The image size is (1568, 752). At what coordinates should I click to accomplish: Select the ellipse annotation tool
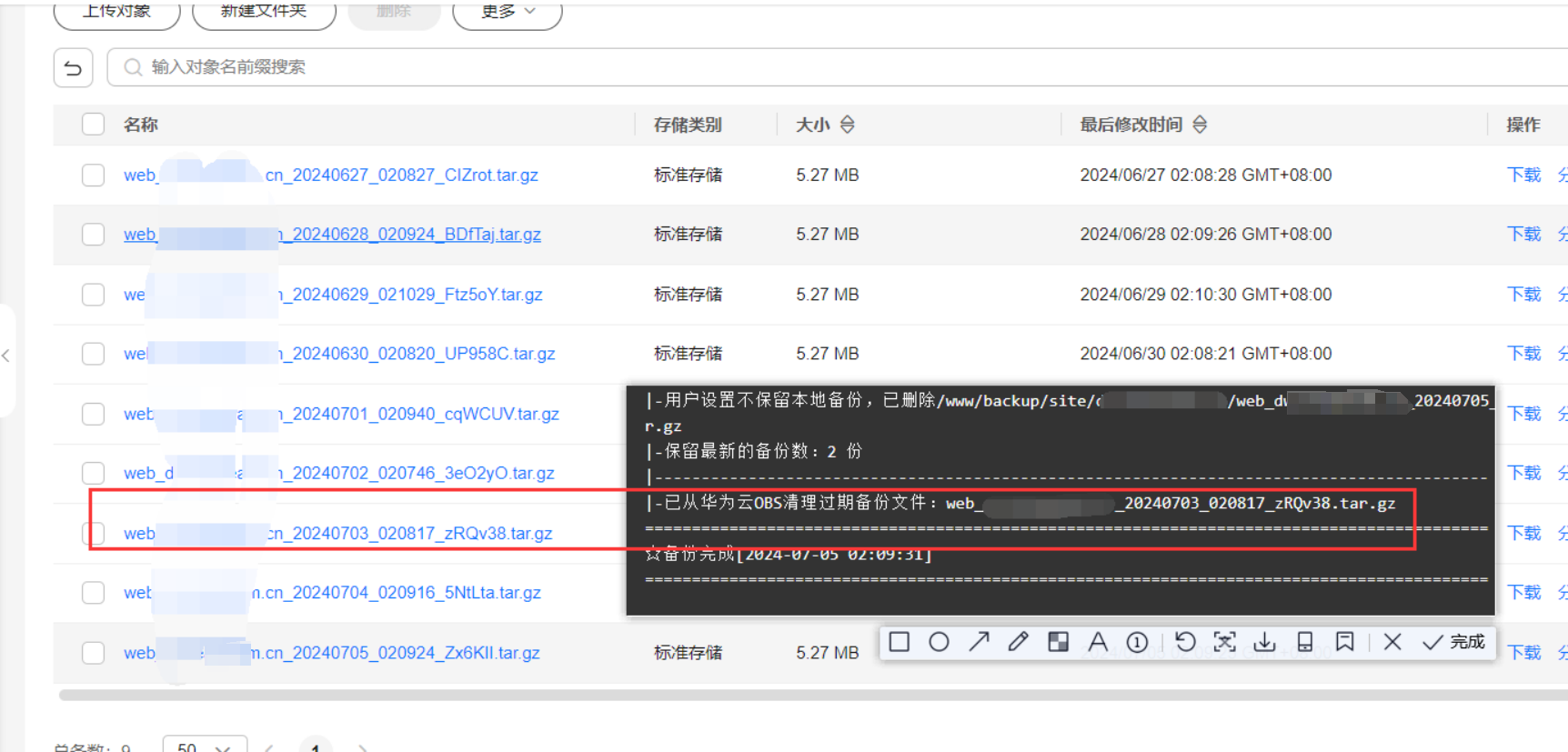click(x=939, y=642)
